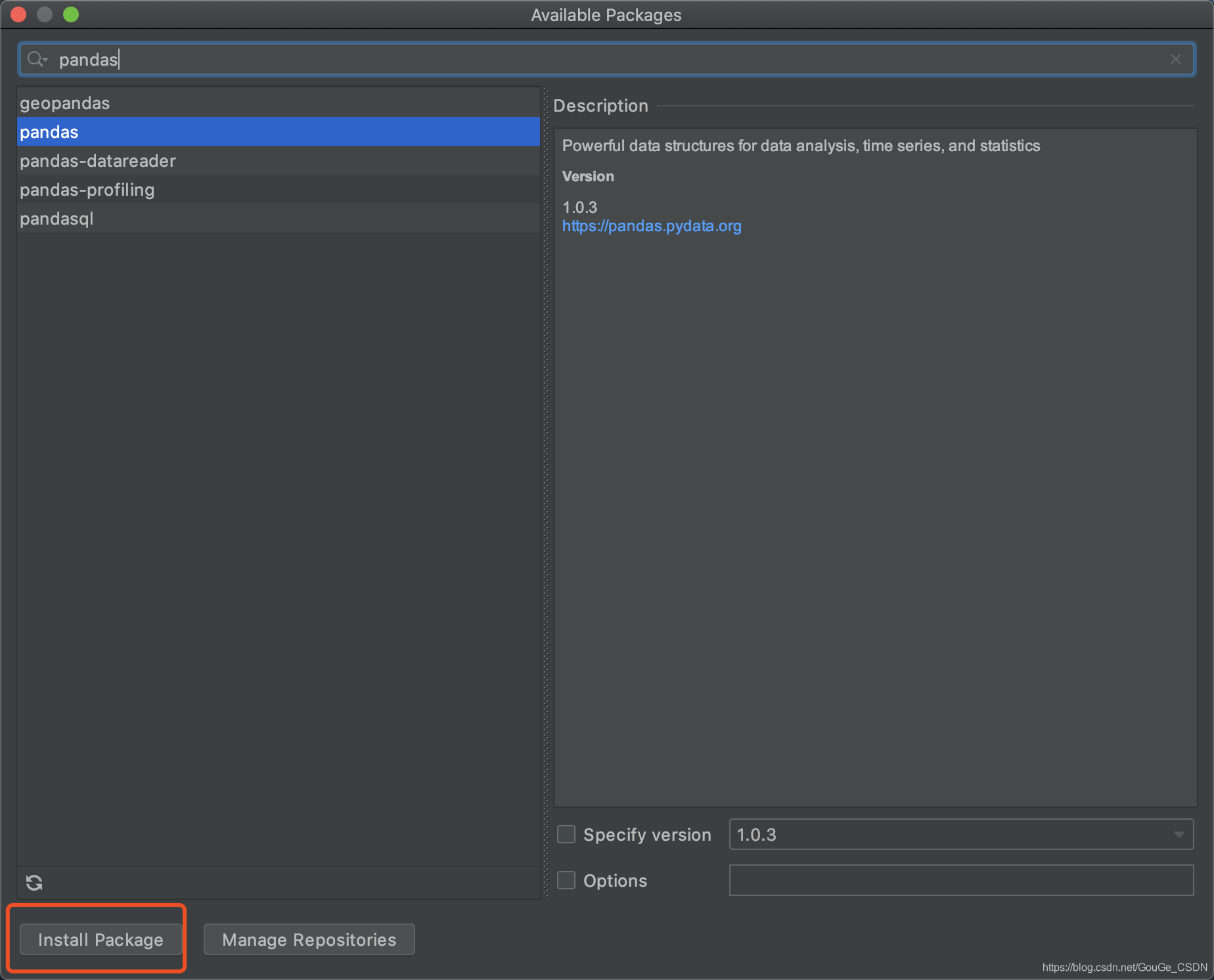The image size is (1214, 980).
Task: Click the Options text input field
Action: [961, 880]
